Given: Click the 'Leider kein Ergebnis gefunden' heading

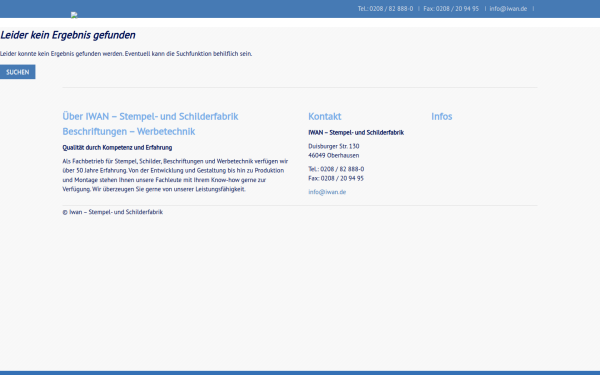Looking at the screenshot, I should tap(68, 35).
